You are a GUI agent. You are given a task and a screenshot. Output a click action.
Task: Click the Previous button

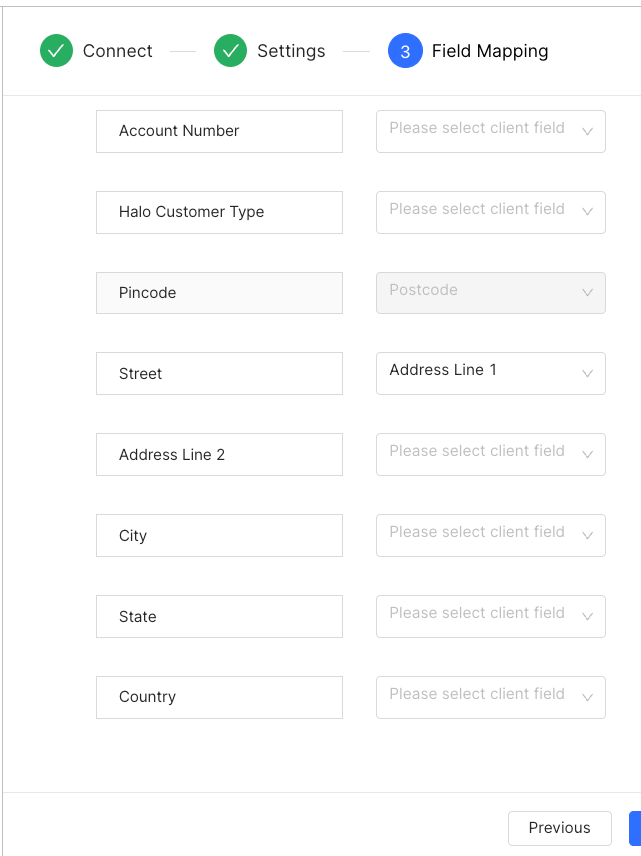(x=559, y=828)
